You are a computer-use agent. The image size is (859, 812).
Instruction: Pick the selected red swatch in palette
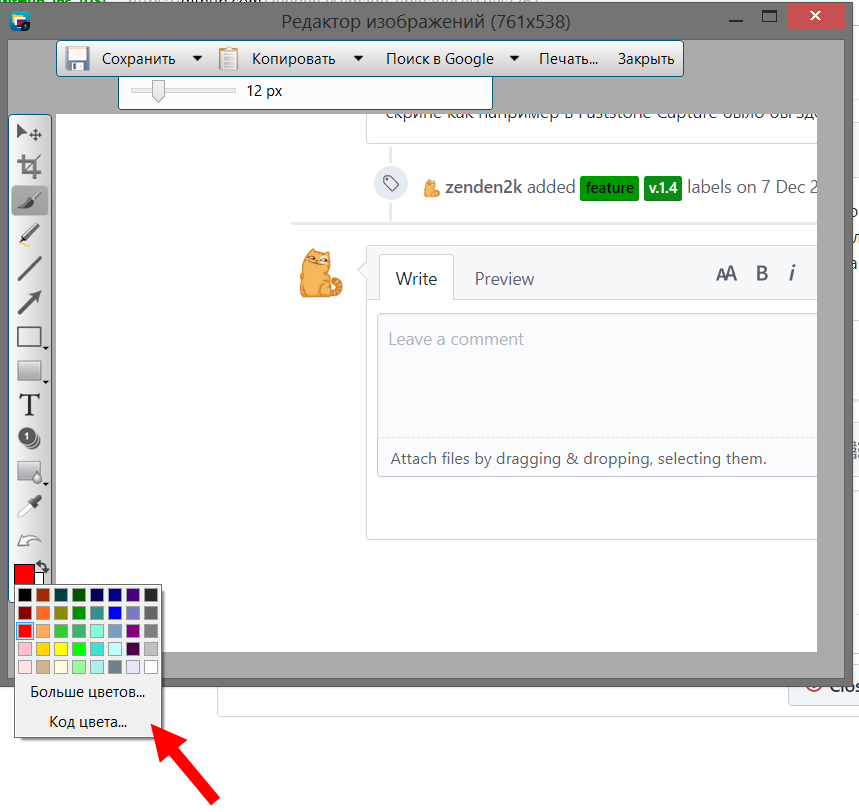(x=25, y=631)
